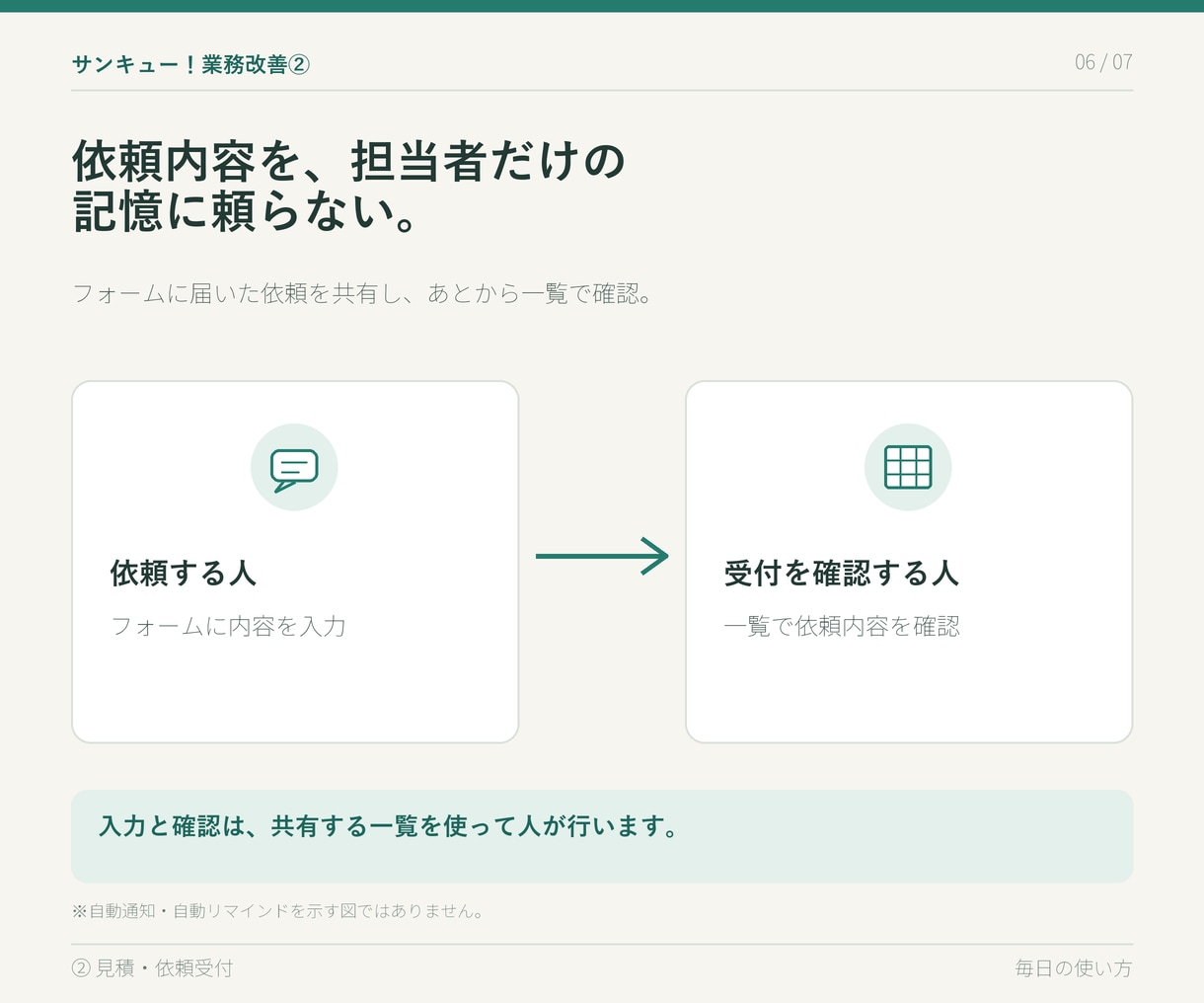Click the headline 依頼内容を、担当者だけの
Screen dimensions: 1204x1003
coord(349,161)
